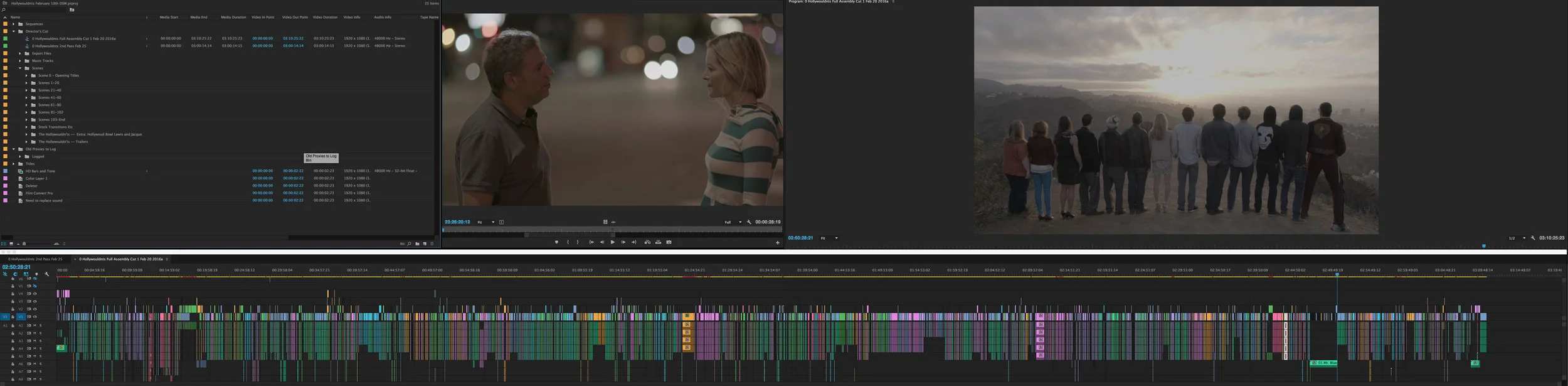
Task: Open Source monitor button editor plus
Action: pos(778,243)
